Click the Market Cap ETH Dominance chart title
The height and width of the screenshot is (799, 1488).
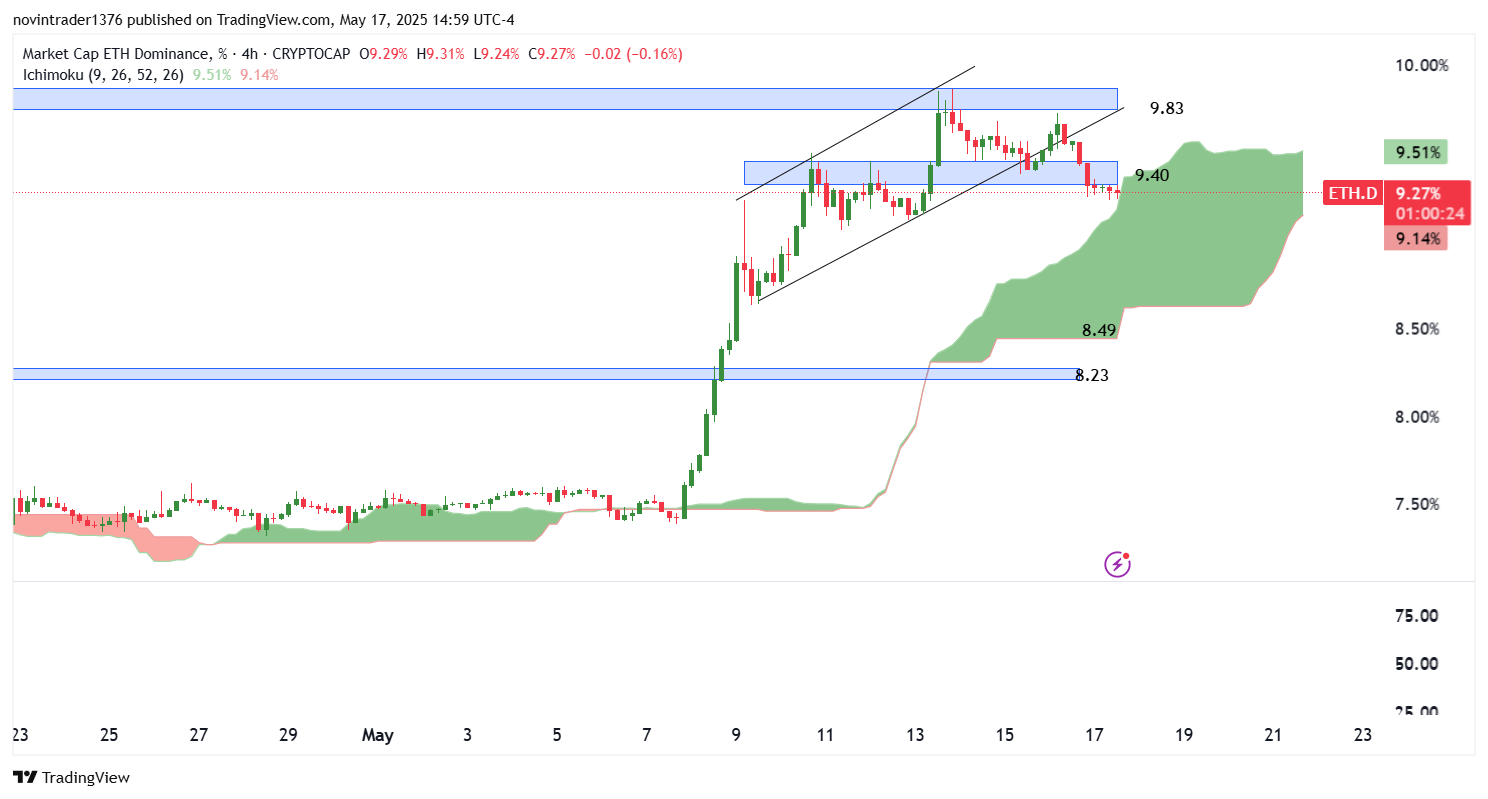click(123, 54)
